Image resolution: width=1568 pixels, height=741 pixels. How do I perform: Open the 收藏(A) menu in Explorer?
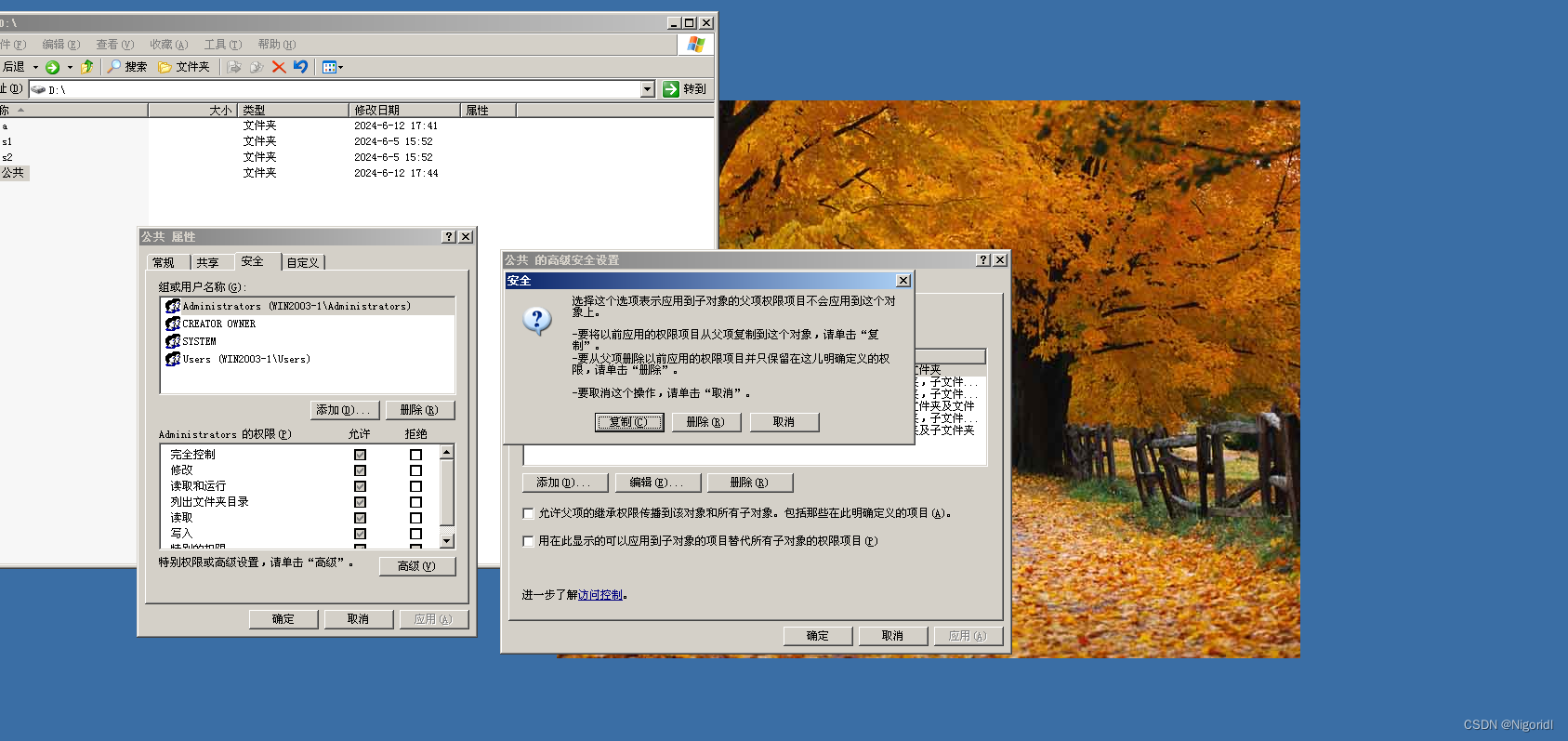[x=169, y=45]
